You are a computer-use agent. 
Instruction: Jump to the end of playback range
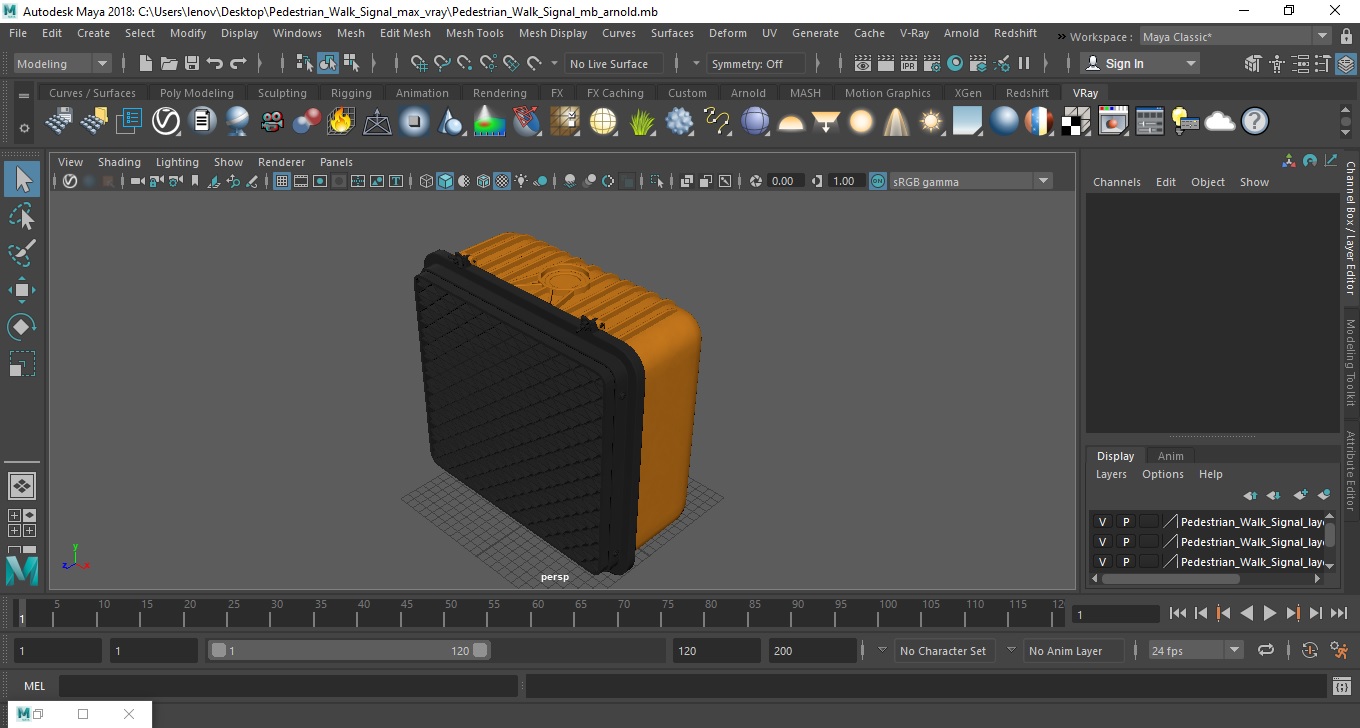point(1338,613)
